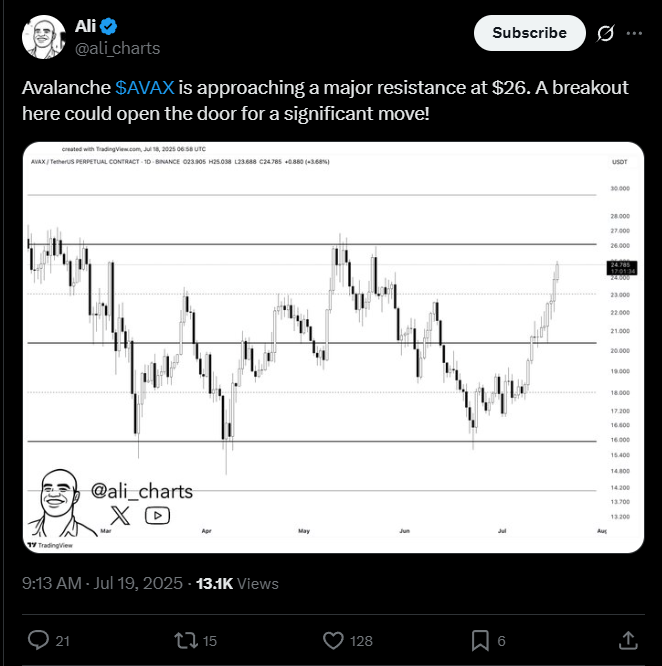Bookmark the post with the bookmark icon
This screenshot has height=666, width=662.
480,641
